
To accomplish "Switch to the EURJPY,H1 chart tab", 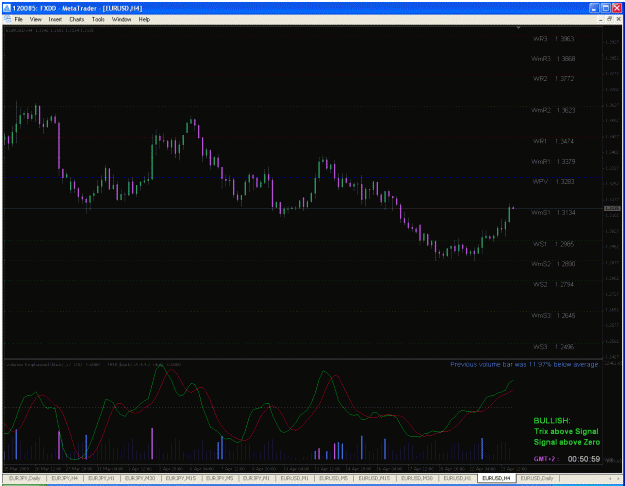I will coord(101,478).
